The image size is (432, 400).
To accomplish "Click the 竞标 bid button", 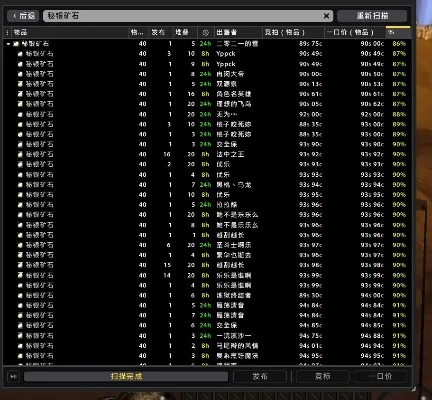I will (x=323, y=377).
